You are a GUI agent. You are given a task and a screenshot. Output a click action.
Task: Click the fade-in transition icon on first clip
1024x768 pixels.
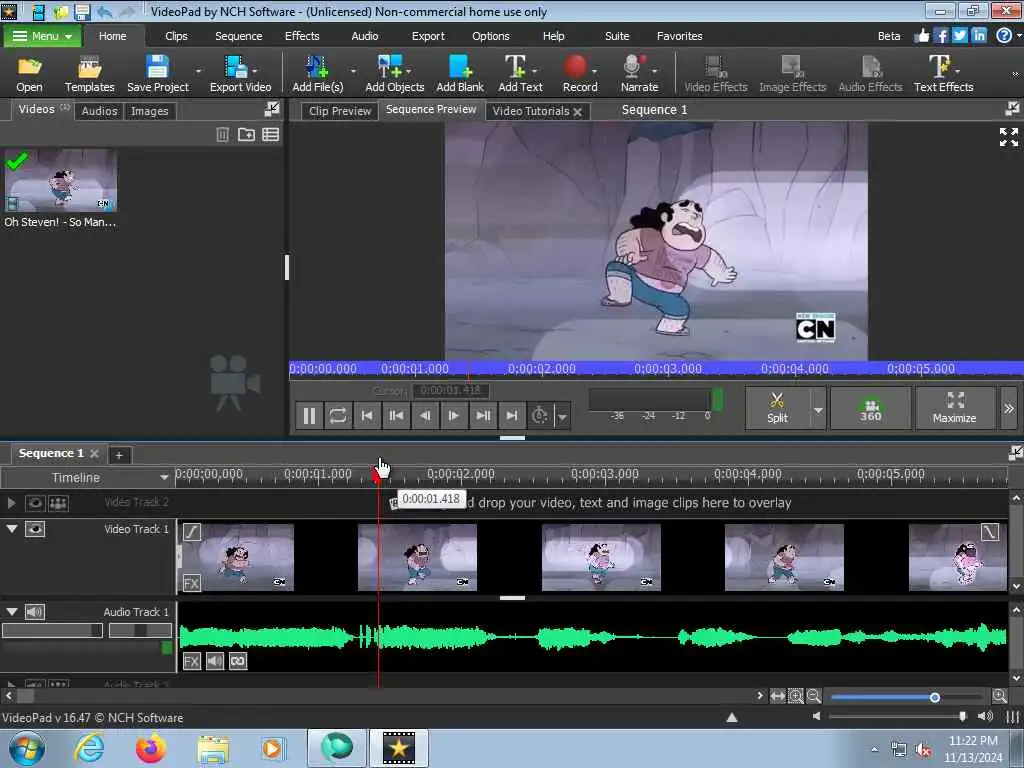click(x=191, y=532)
